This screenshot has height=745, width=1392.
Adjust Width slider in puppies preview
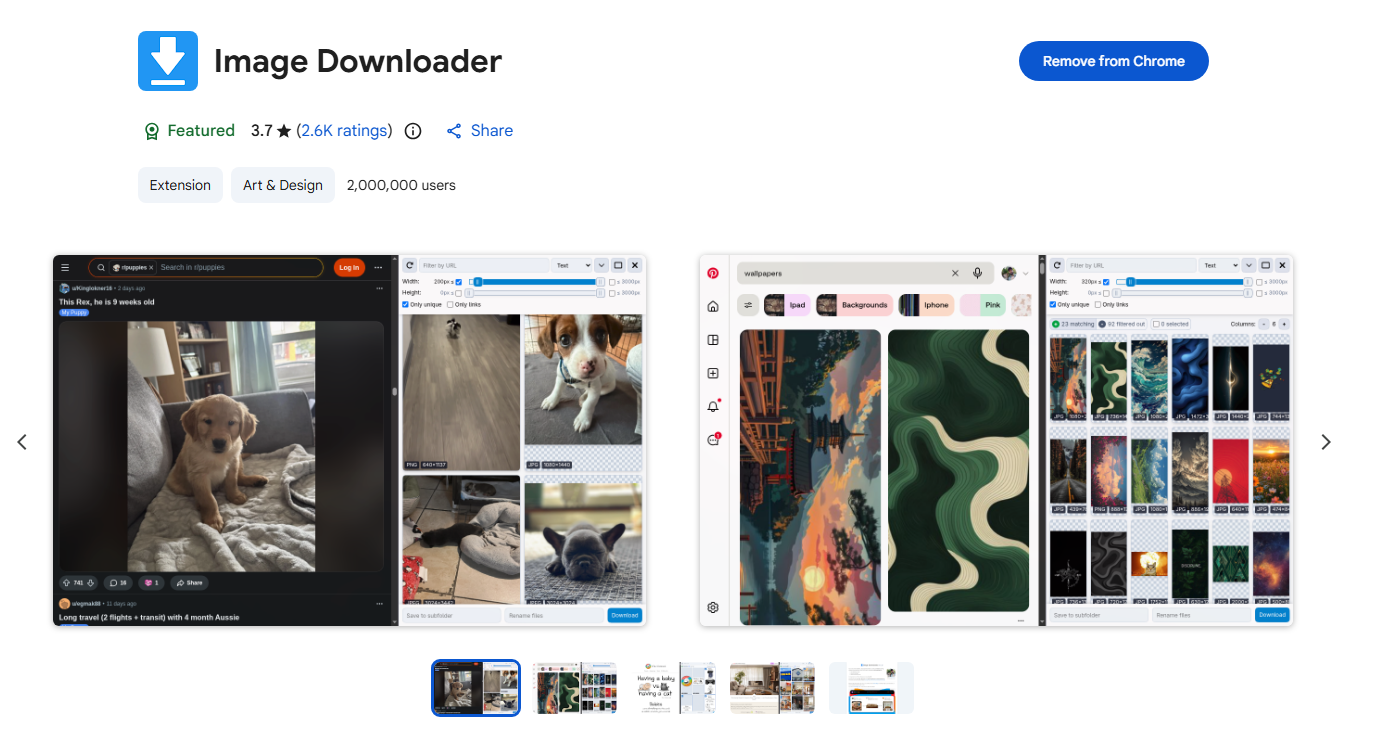pos(535,282)
